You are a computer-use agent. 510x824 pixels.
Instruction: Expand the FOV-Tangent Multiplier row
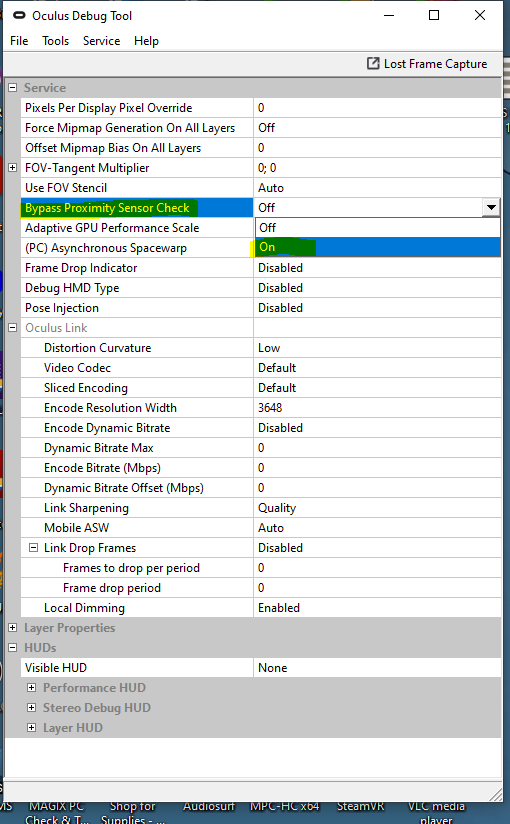click(13, 168)
